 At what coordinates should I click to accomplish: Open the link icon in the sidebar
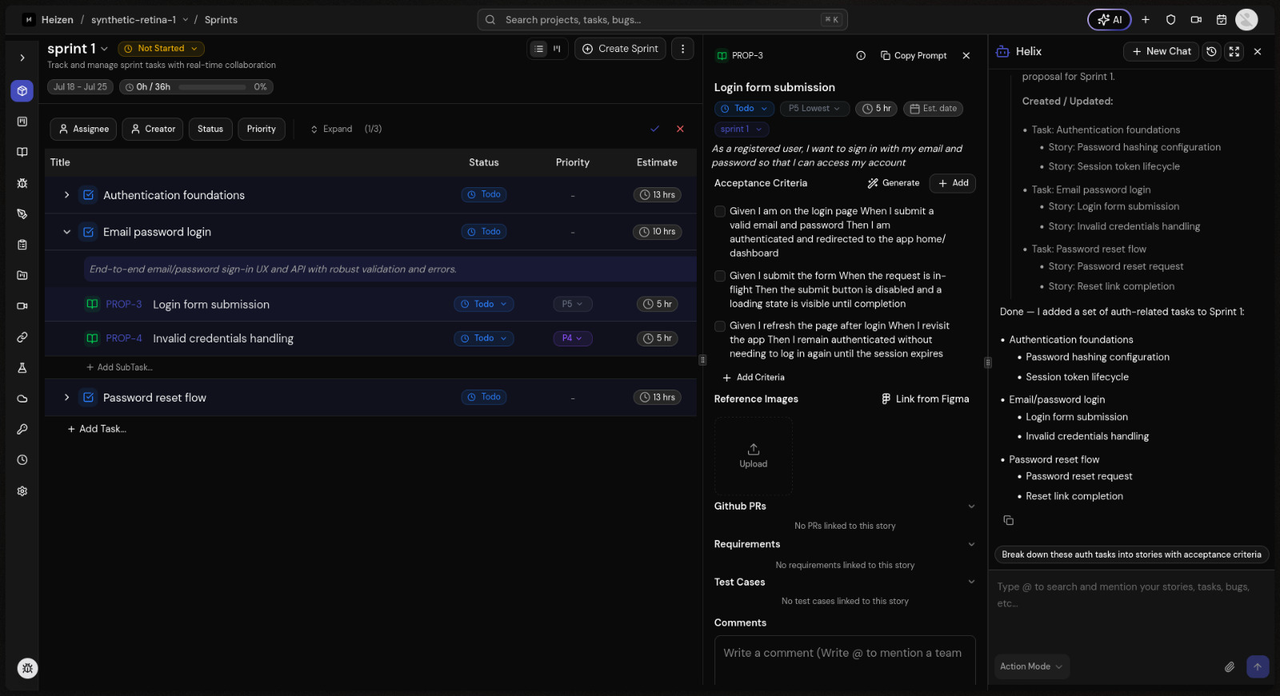click(x=22, y=337)
